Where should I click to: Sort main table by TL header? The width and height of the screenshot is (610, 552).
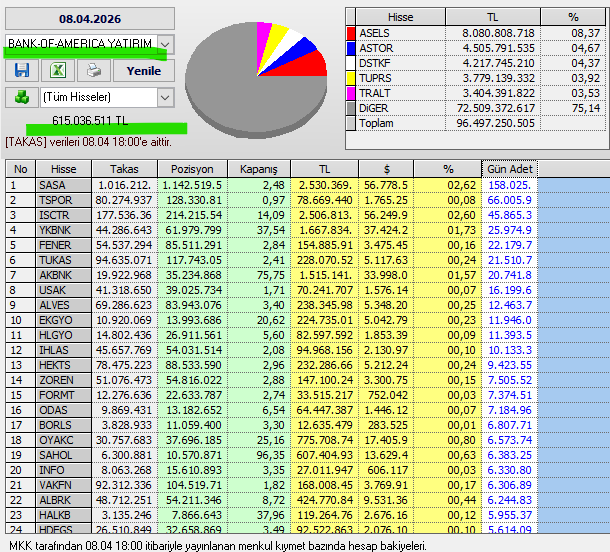(x=324, y=169)
